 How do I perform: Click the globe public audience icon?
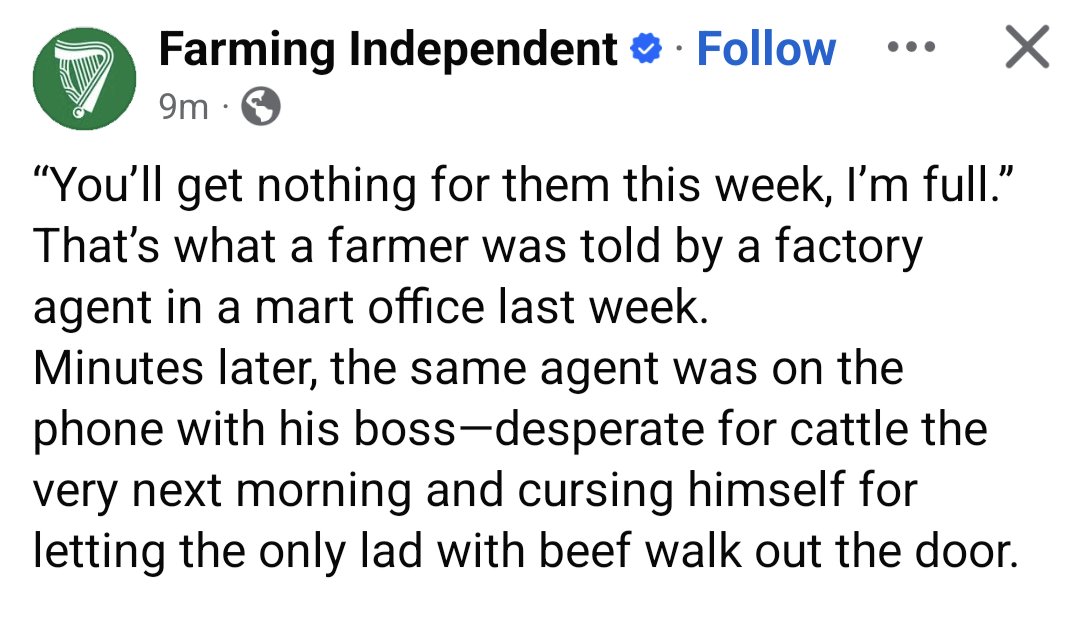click(262, 106)
